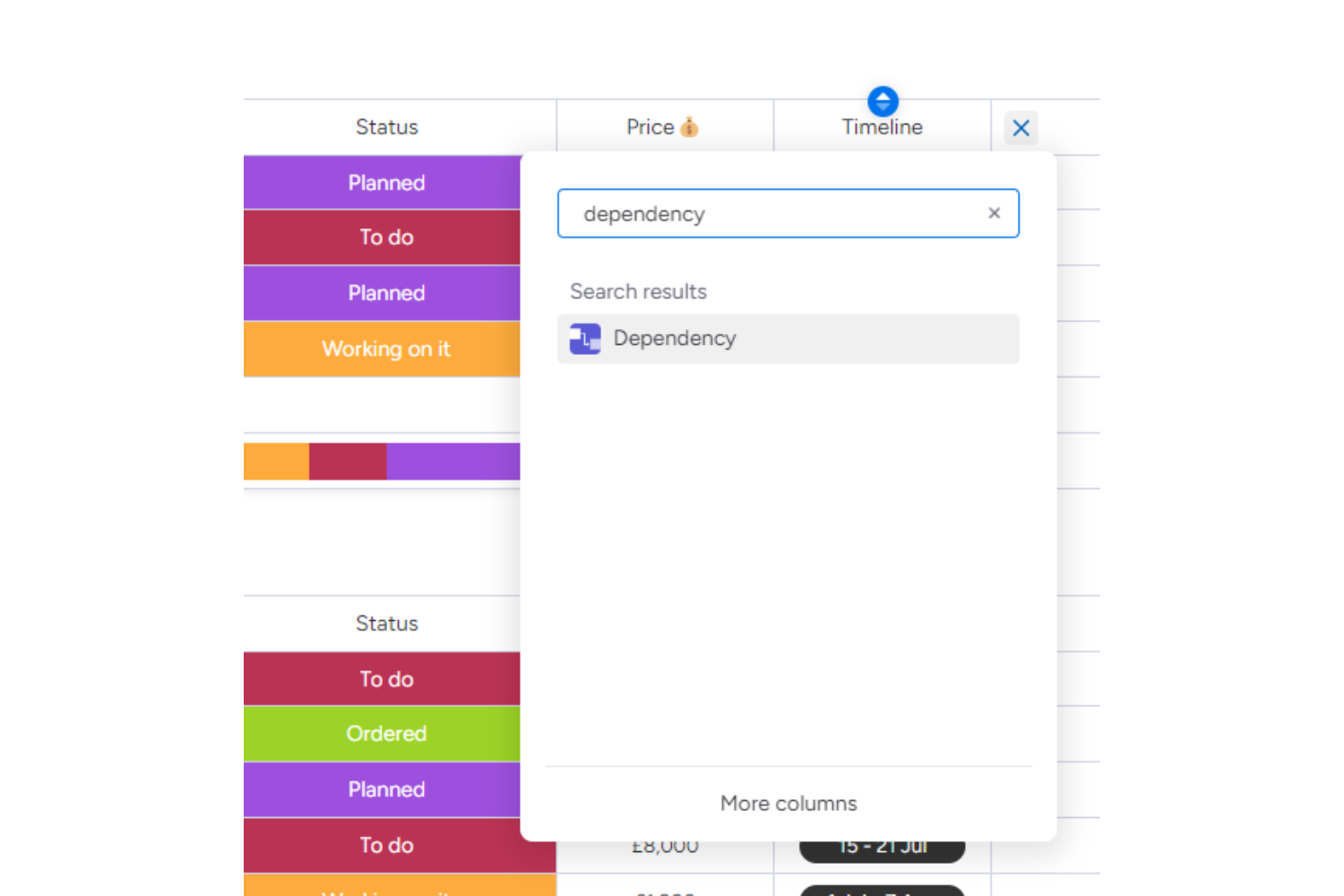This screenshot has width=1344, height=896.
Task: Click the Timeline column header
Action: (x=883, y=126)
